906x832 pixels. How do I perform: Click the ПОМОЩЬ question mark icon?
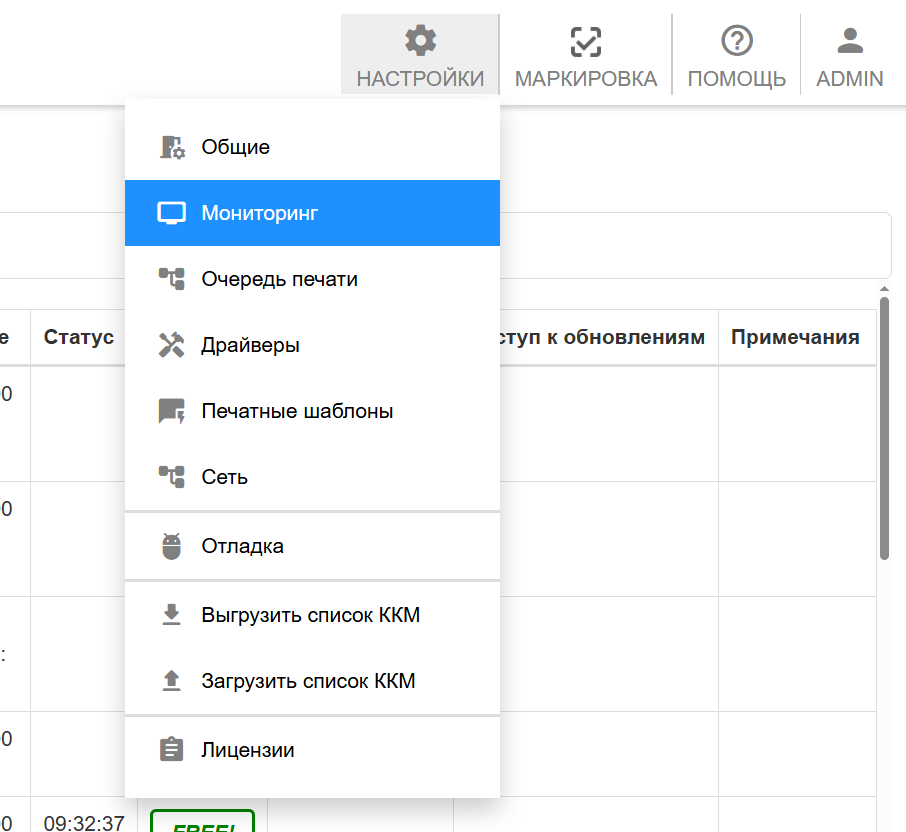[736, 41]
